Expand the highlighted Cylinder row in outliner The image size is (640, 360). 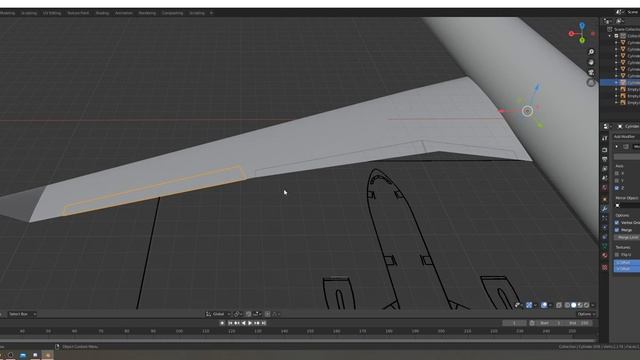pos(616,82)
